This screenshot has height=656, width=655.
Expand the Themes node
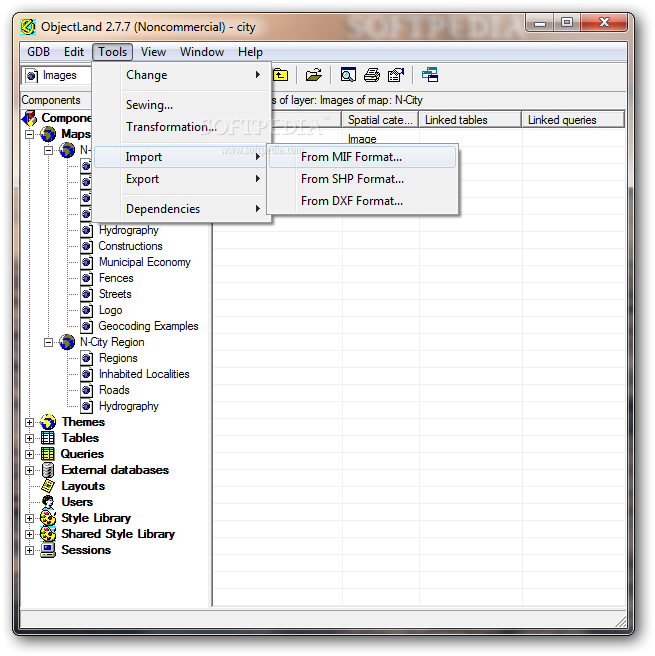(29, 423)
